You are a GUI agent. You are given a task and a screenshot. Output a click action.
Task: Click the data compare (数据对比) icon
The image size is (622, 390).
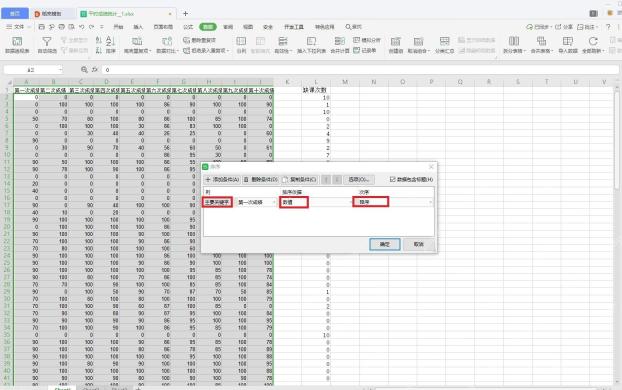[167, 41]
